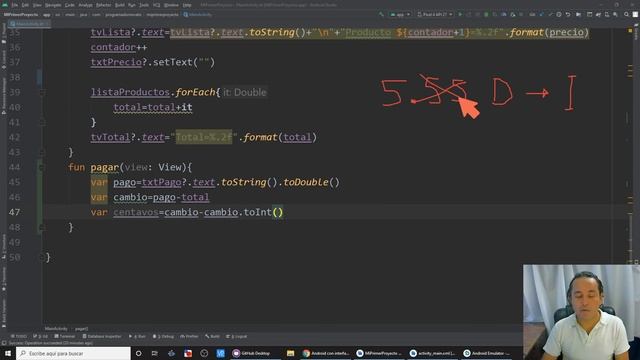Viewport: 640px width, 360px height.
Task: Click the Windows Start button
Action: tap(7, 353)
